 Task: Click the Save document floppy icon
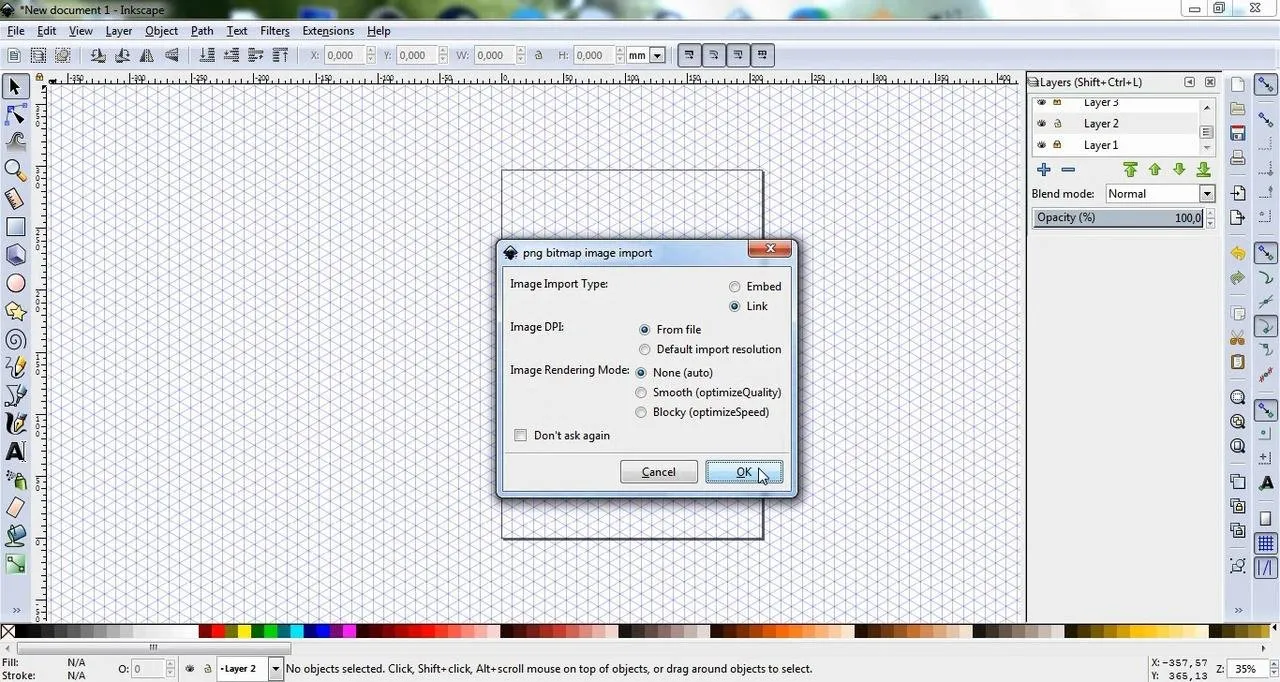coord(1238,133)
